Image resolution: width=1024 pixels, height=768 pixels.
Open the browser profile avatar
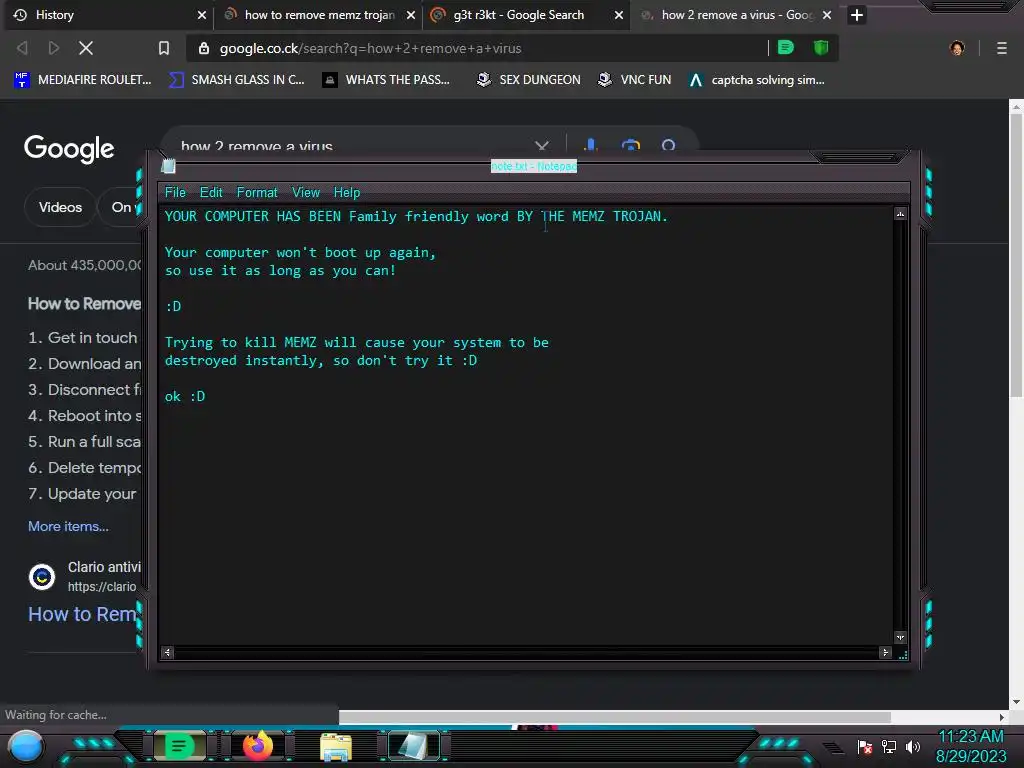point(957,48)
